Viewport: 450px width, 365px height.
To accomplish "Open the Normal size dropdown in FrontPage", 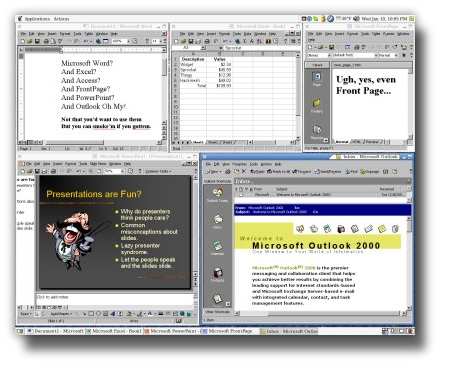I will tap(396, 55).
